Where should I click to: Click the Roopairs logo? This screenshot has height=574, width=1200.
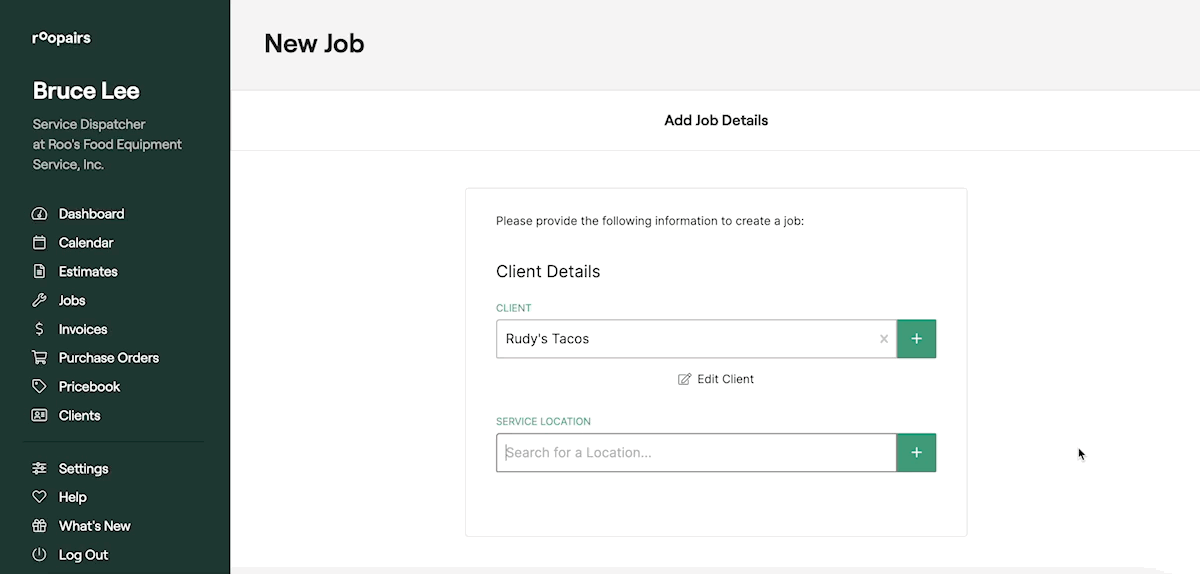tap(61, 39)
